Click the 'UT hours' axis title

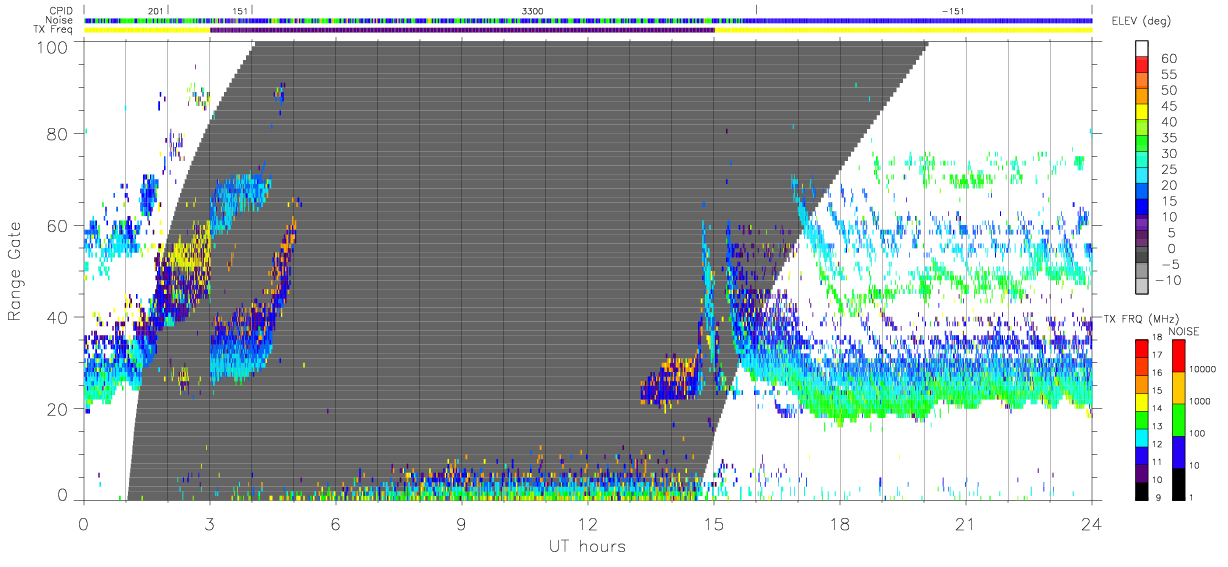(587, 546)
